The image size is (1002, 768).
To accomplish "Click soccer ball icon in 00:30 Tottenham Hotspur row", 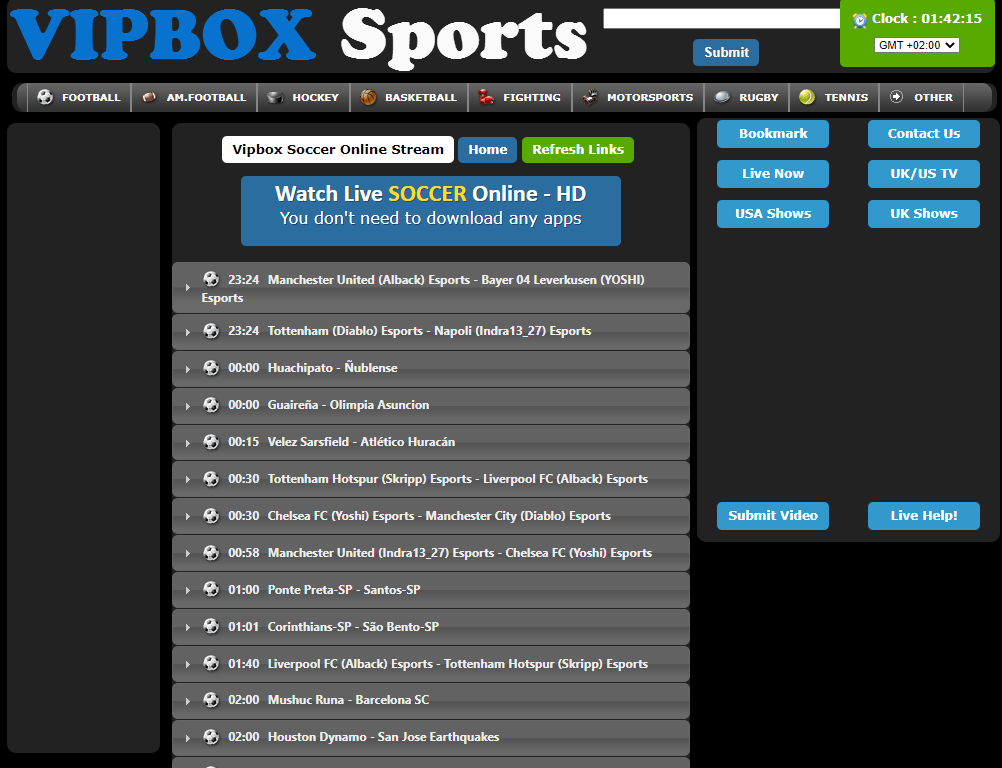I will [211, 479].
